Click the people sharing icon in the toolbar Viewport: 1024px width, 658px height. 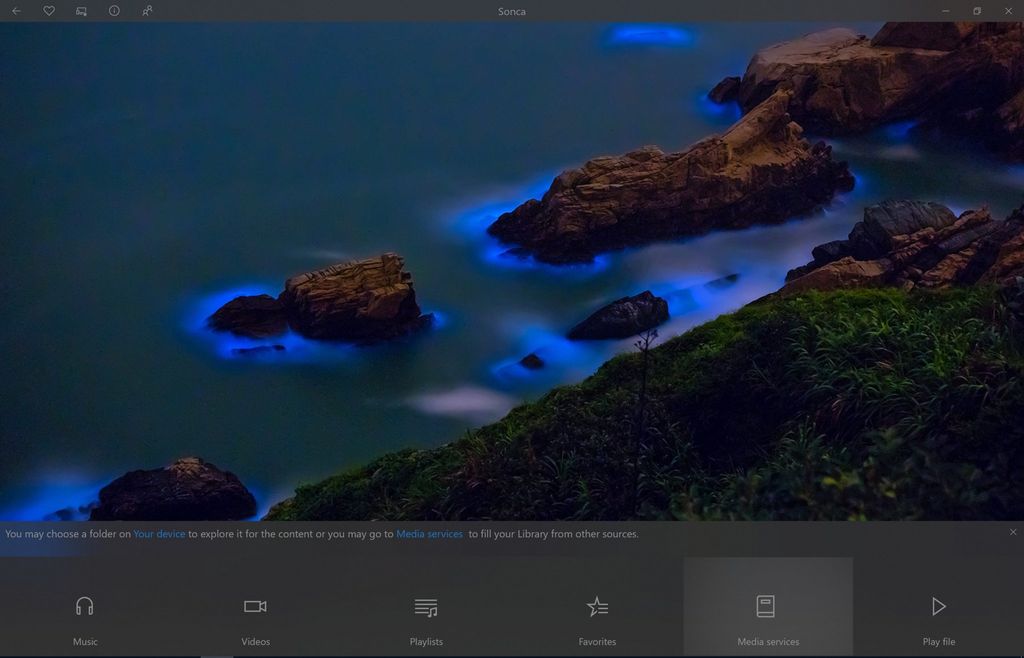[146, 11]
